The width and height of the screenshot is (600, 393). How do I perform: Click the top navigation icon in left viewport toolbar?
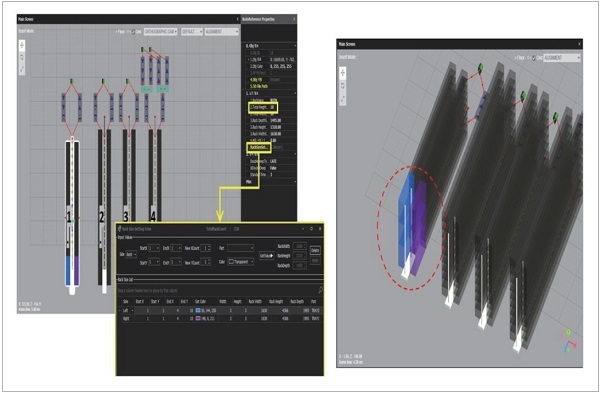click(22, 46)
